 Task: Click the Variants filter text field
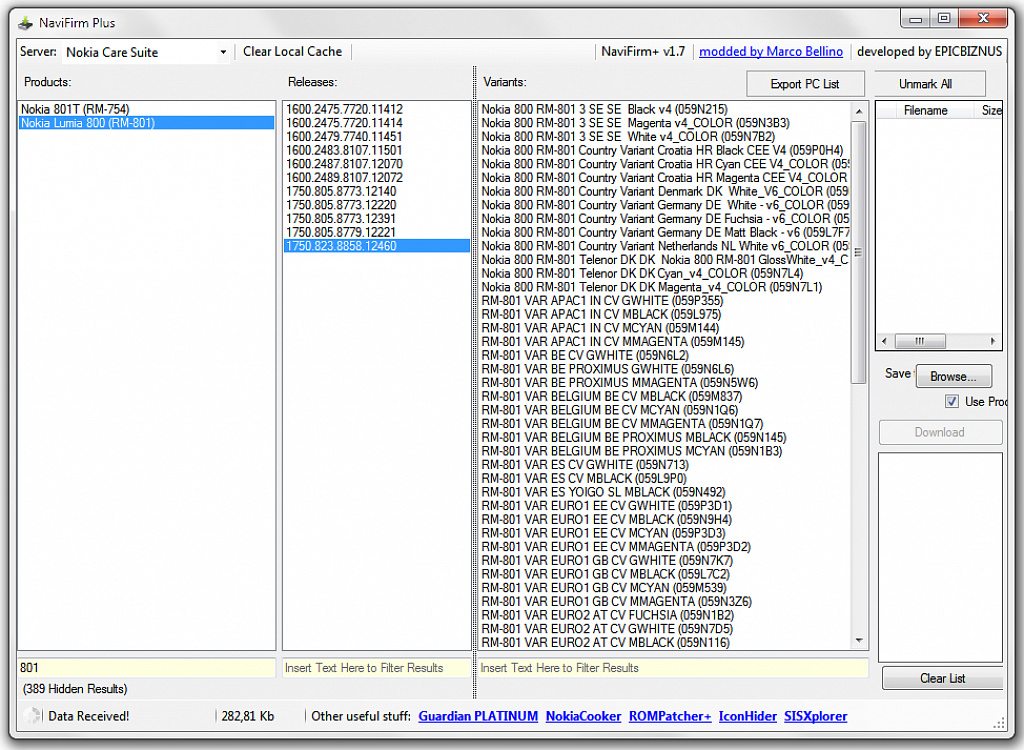pos(673,668)
